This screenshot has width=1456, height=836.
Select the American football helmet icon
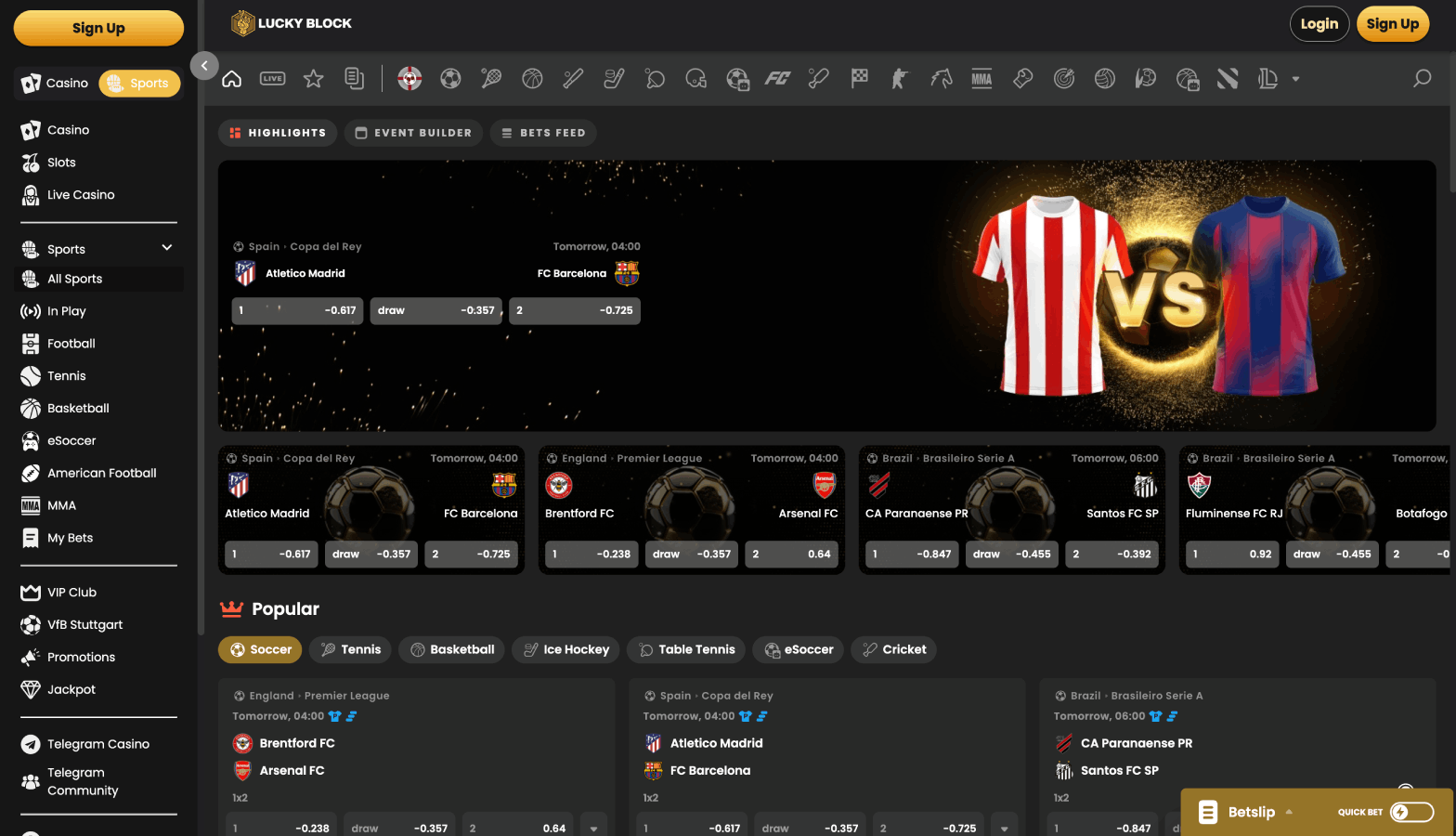pyautogui.click(x=695, y=79)
